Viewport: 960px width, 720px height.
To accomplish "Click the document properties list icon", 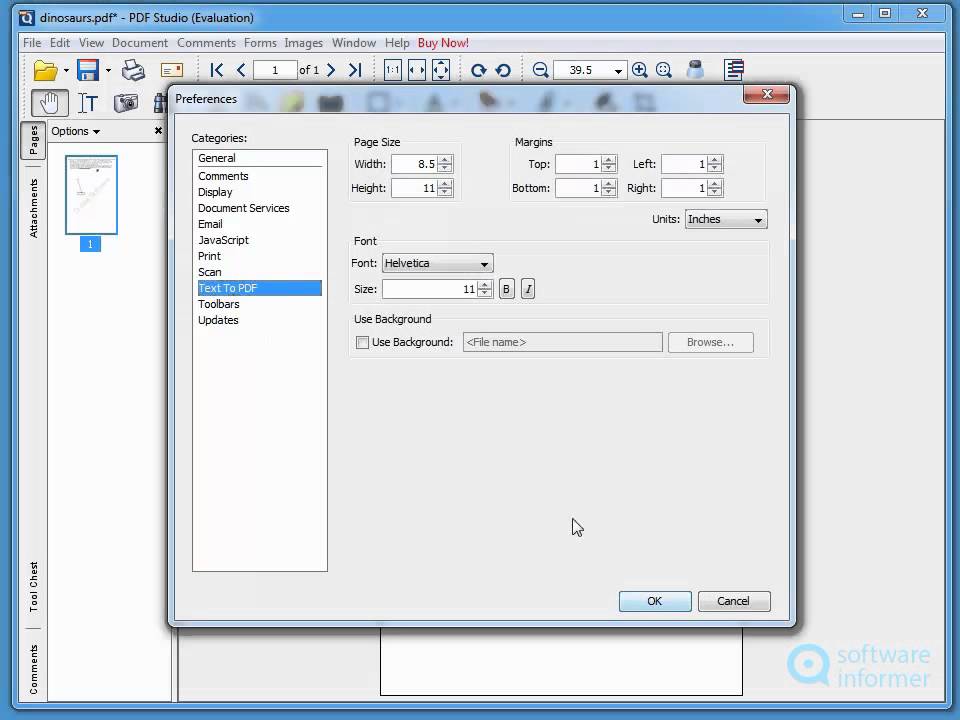I will 733,70.
